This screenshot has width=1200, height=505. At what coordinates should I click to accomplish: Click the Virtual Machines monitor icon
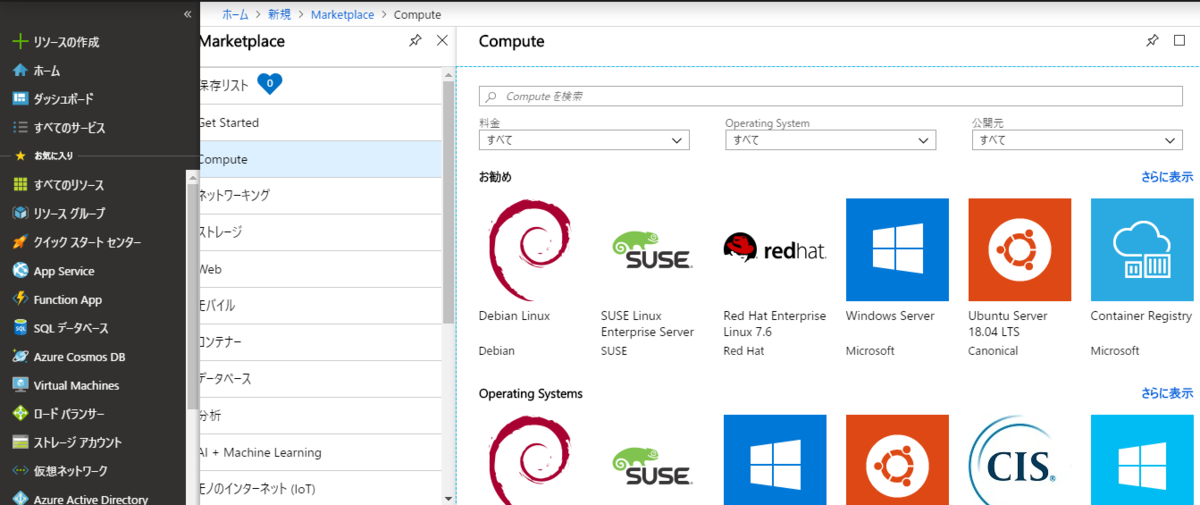19,385
